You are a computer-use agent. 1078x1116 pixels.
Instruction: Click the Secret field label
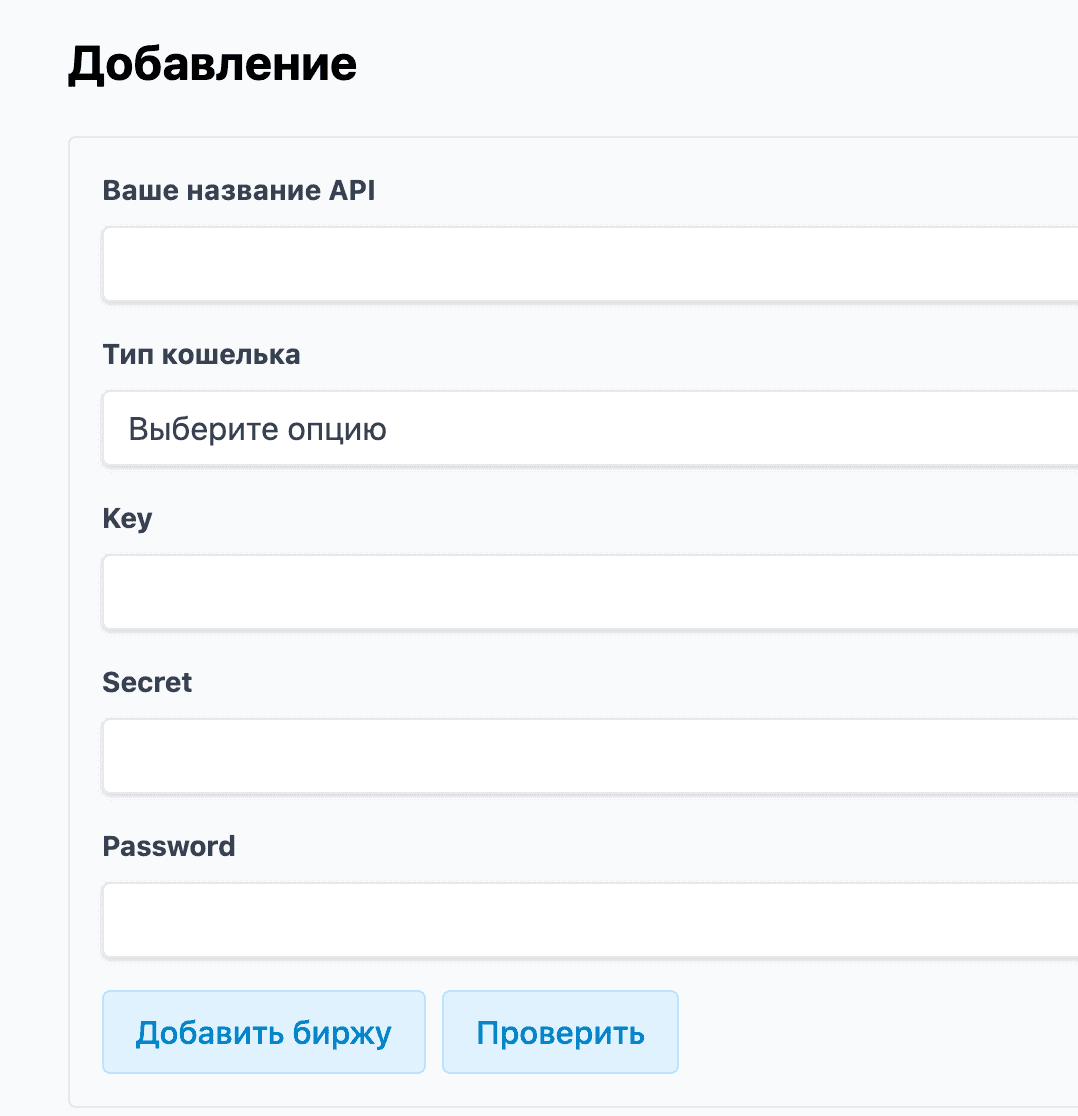coord(146,682)
